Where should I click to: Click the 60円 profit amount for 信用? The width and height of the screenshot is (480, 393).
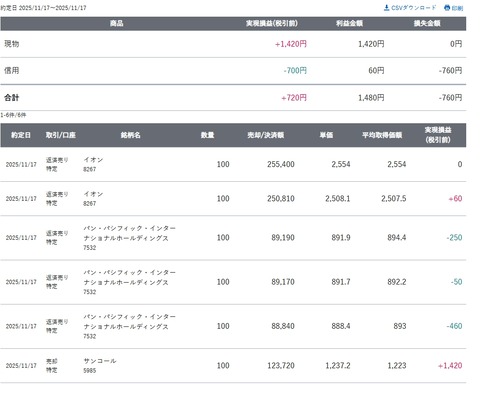point(376,71)
